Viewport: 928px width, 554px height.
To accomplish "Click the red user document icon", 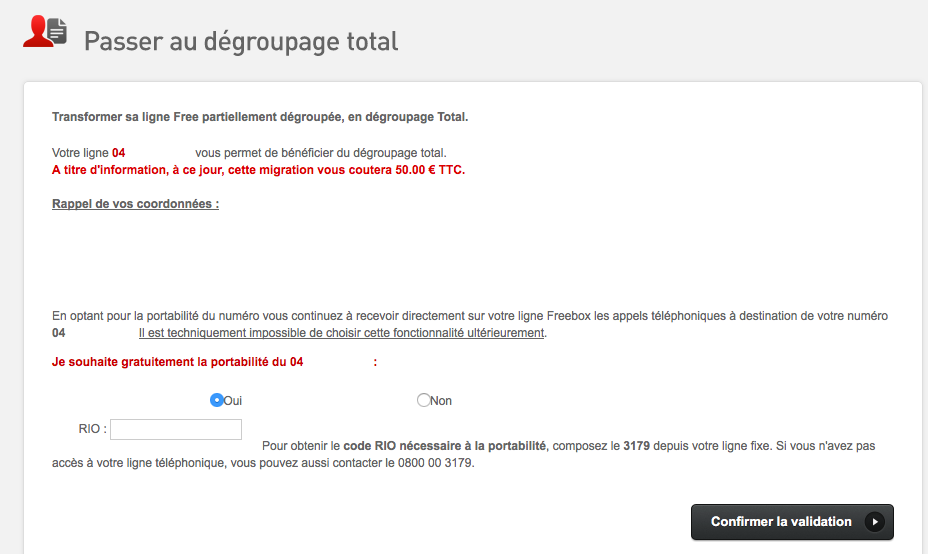I will pos(45,32).
